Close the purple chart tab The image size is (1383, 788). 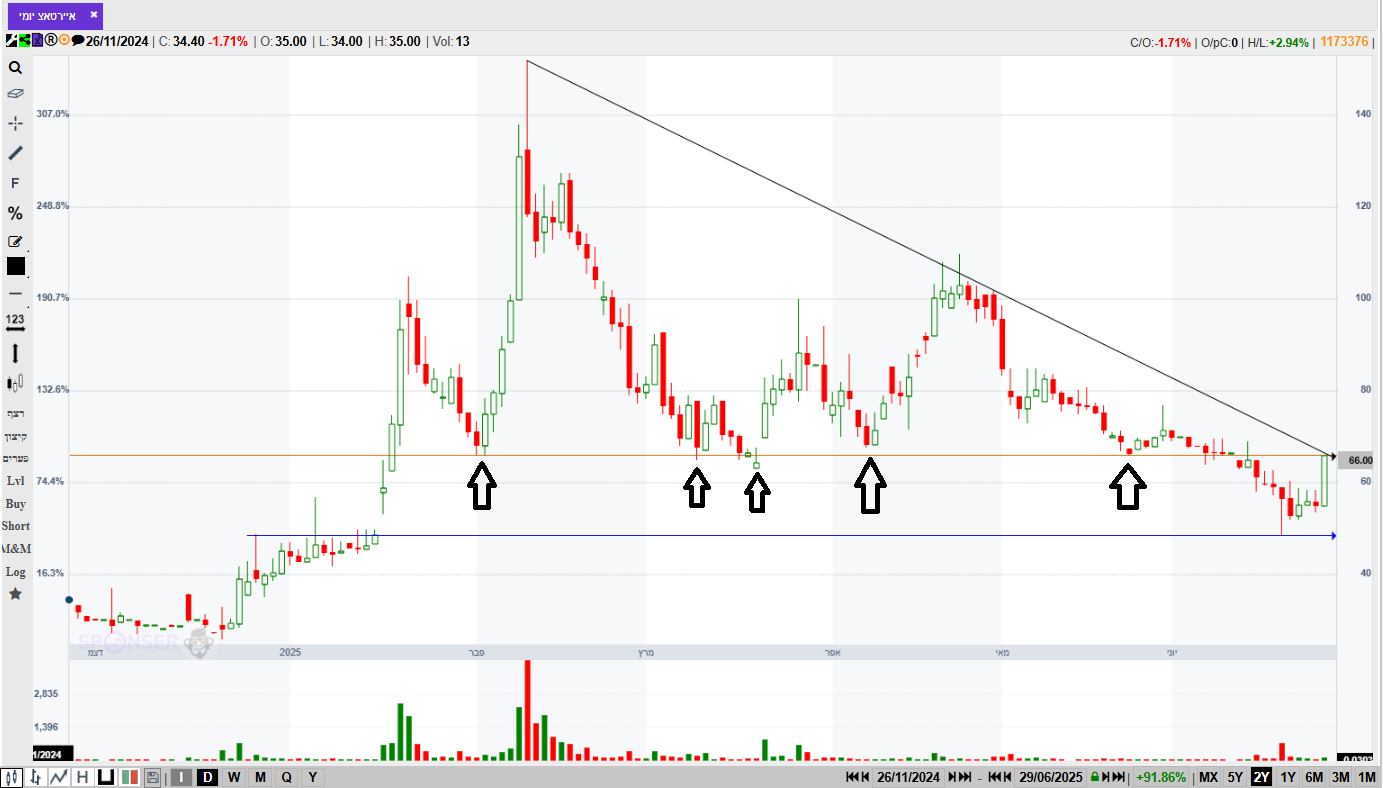[x=93, y=15]
